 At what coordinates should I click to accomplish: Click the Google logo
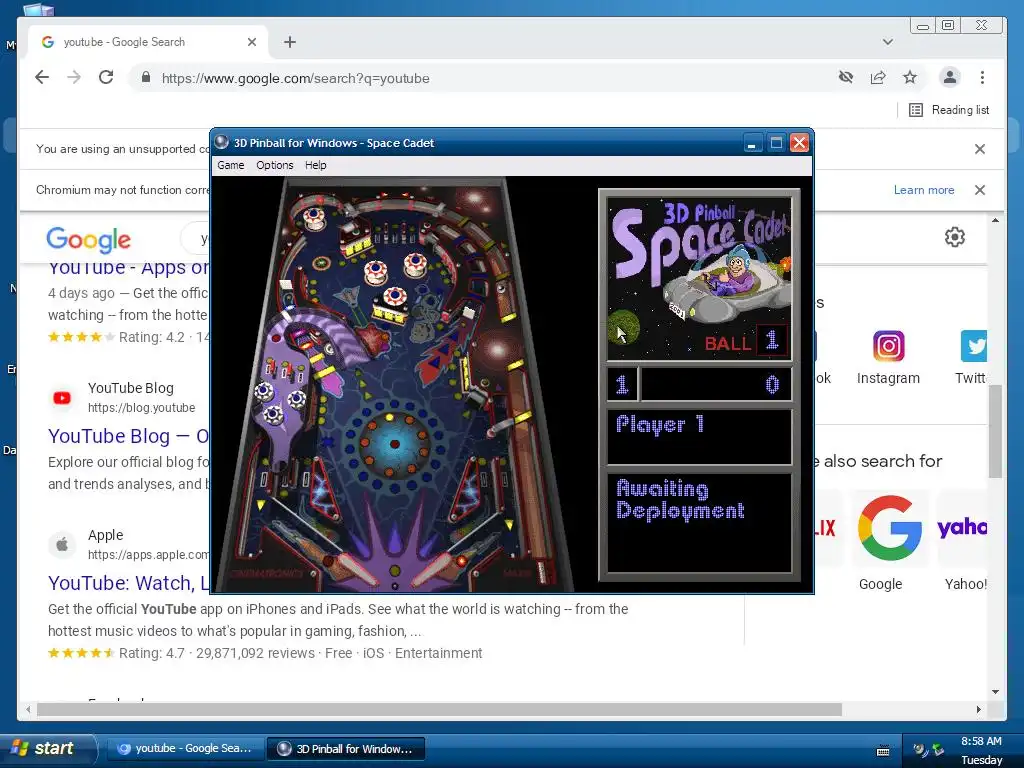click(89, 240)
